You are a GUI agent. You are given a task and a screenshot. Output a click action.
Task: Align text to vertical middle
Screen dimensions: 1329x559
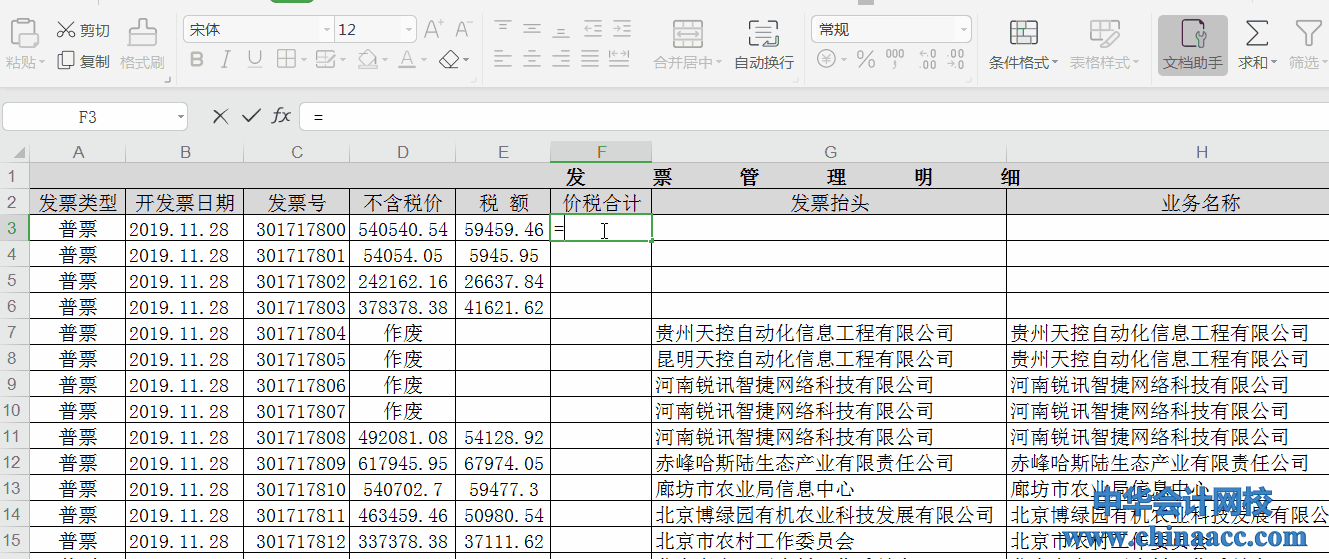pyautogui.click(x=532, y=30)
